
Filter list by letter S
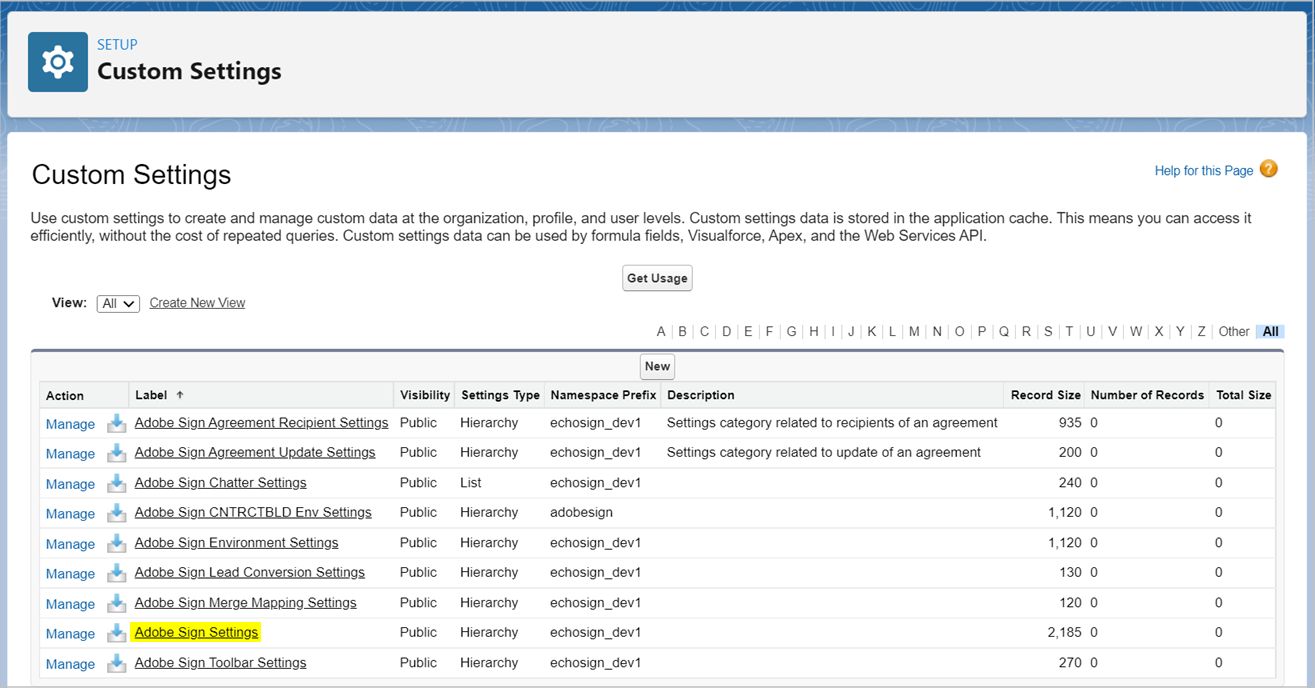[1048, 332]
